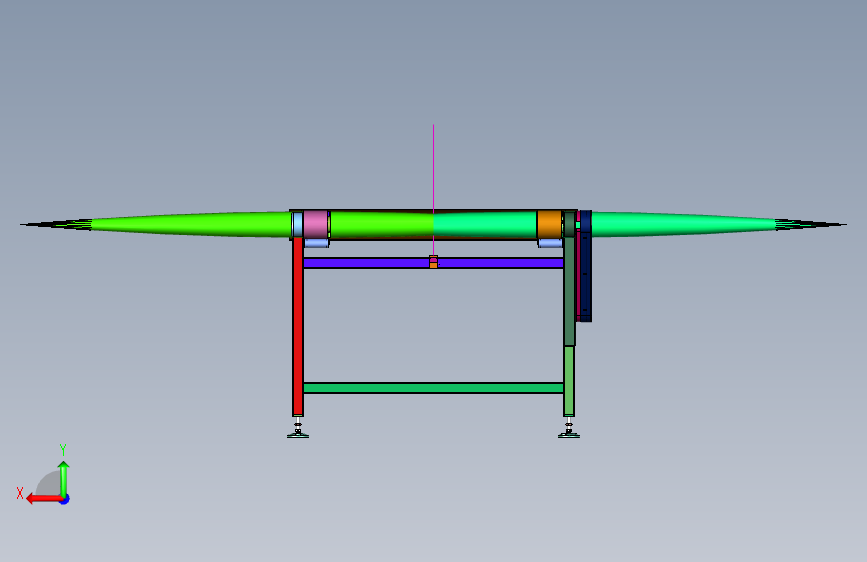The width and height of the screenshot is (867, 562).
Task: Select the magenta vertical centerline
Action: pos(434,189)
